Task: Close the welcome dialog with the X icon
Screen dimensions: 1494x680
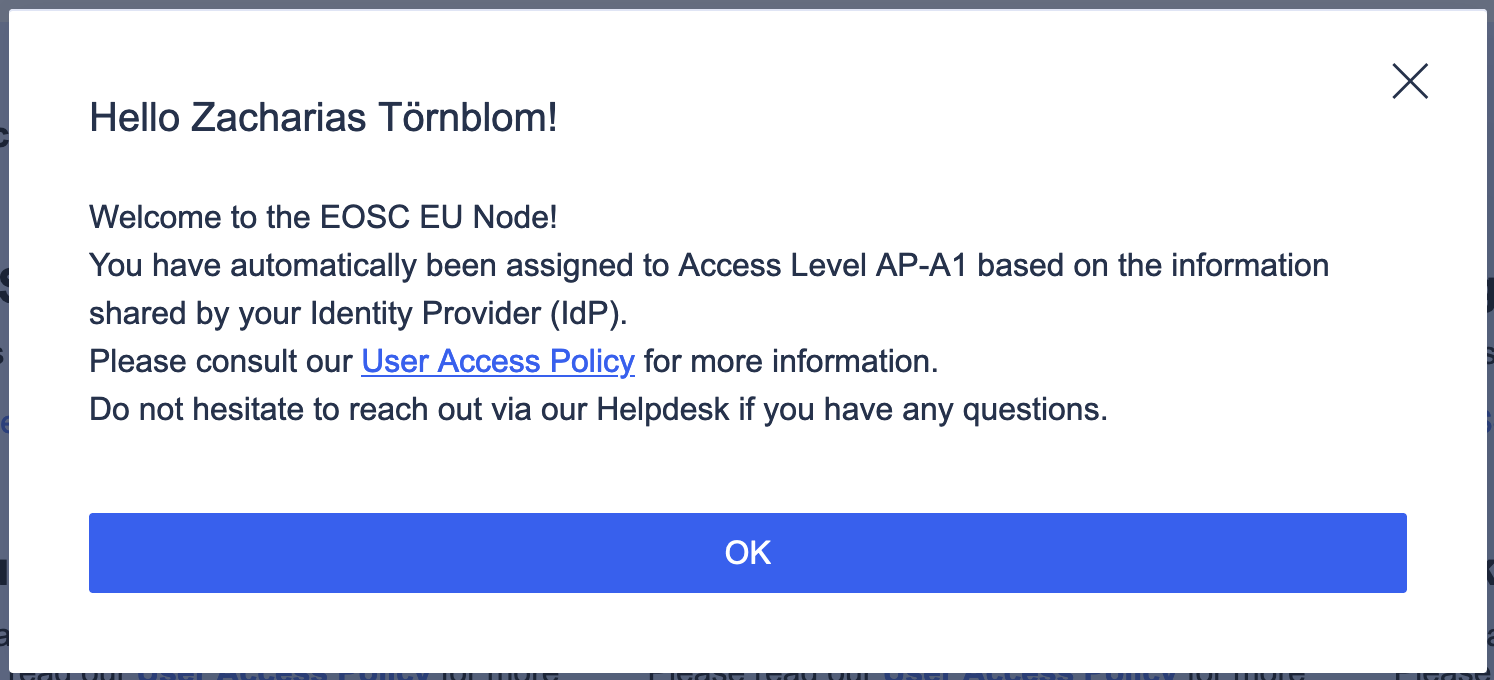Action: [x=1410, y=81]
